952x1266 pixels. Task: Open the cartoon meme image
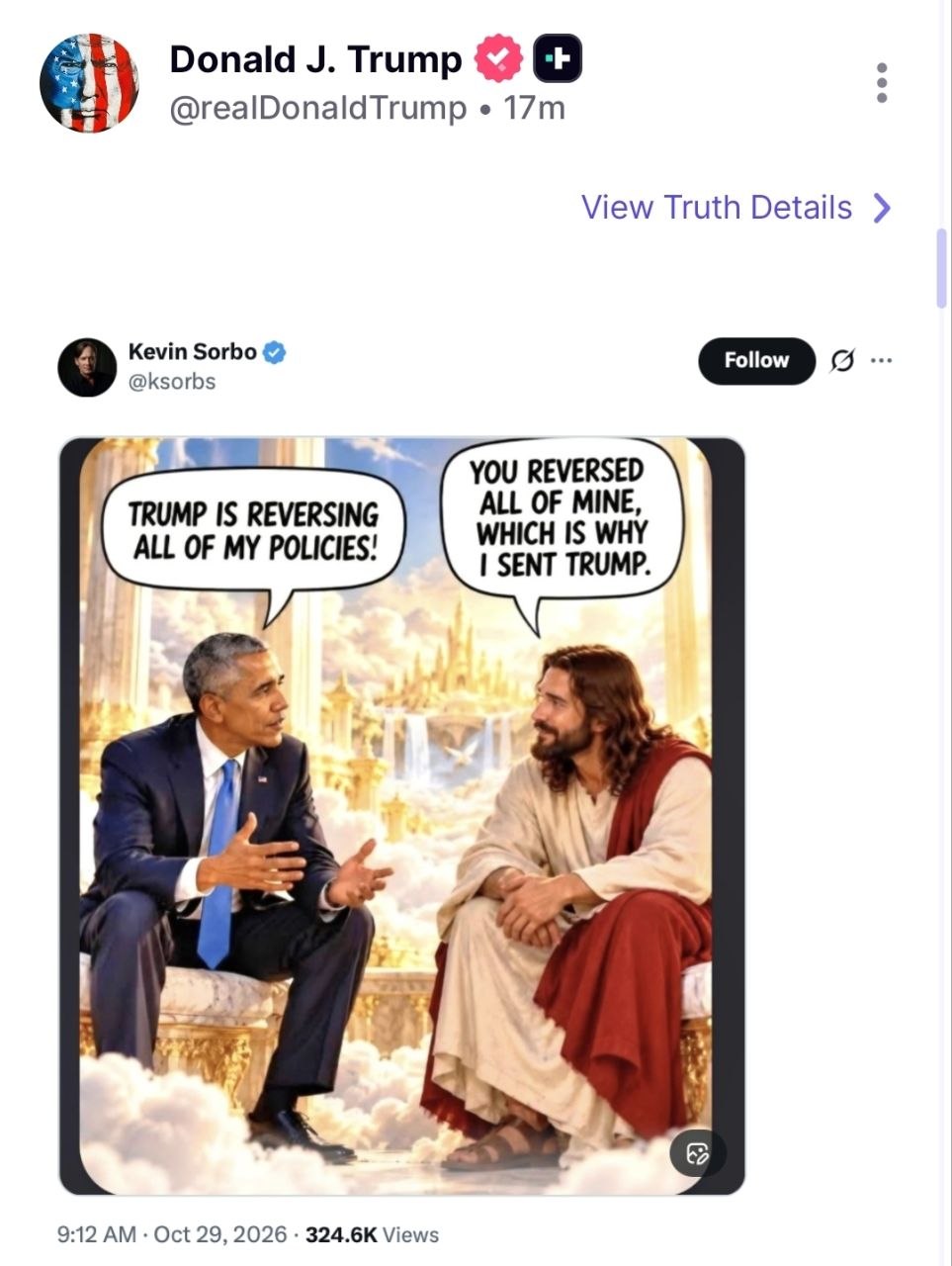pos(401,816)
